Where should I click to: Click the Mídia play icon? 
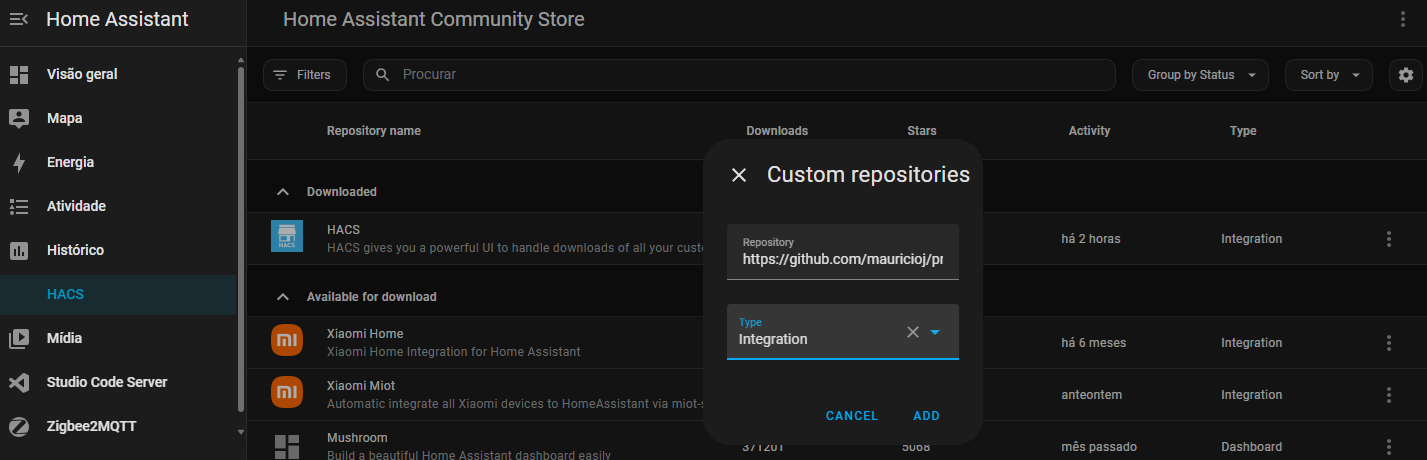19,338
